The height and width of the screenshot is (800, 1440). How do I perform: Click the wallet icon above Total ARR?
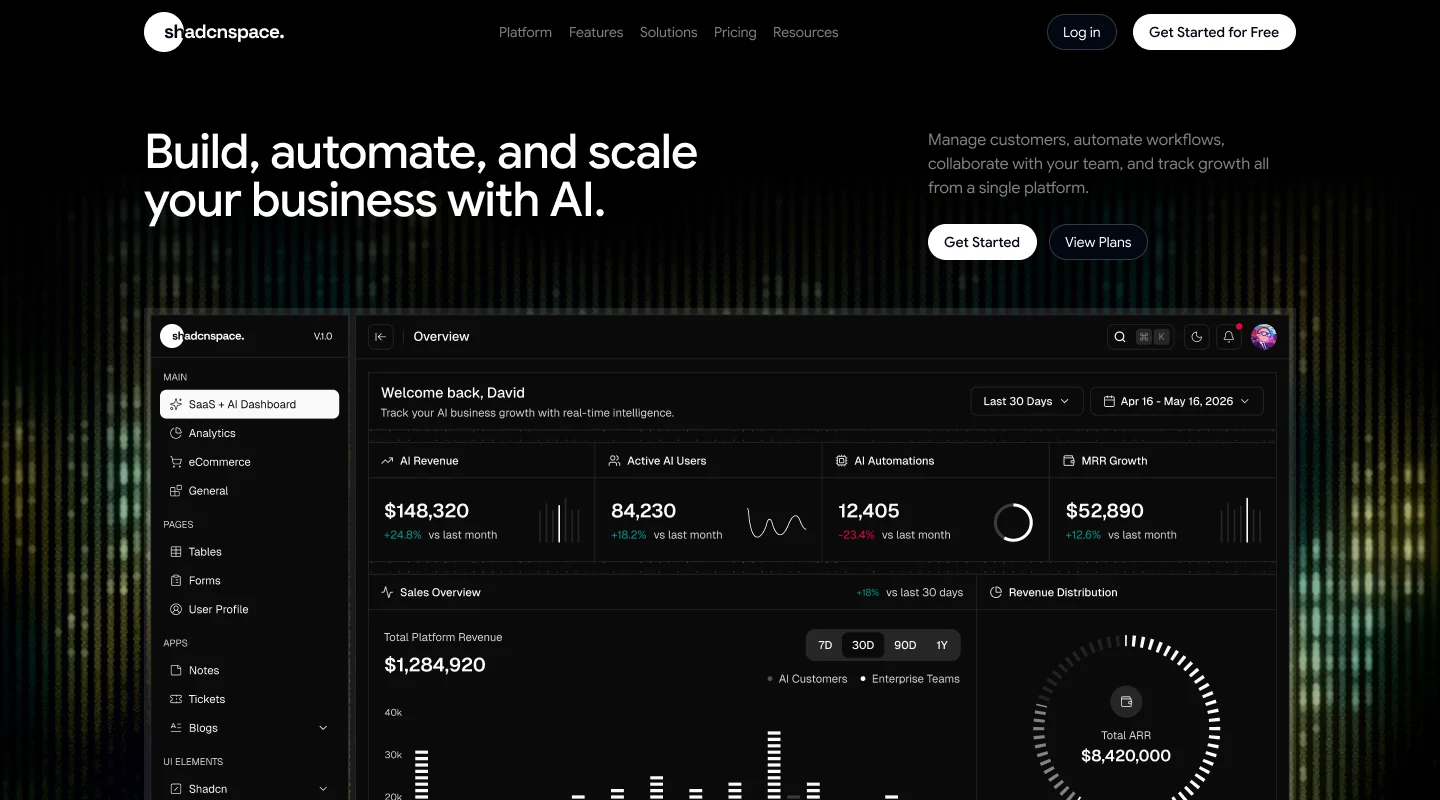tap(1126, 701)
